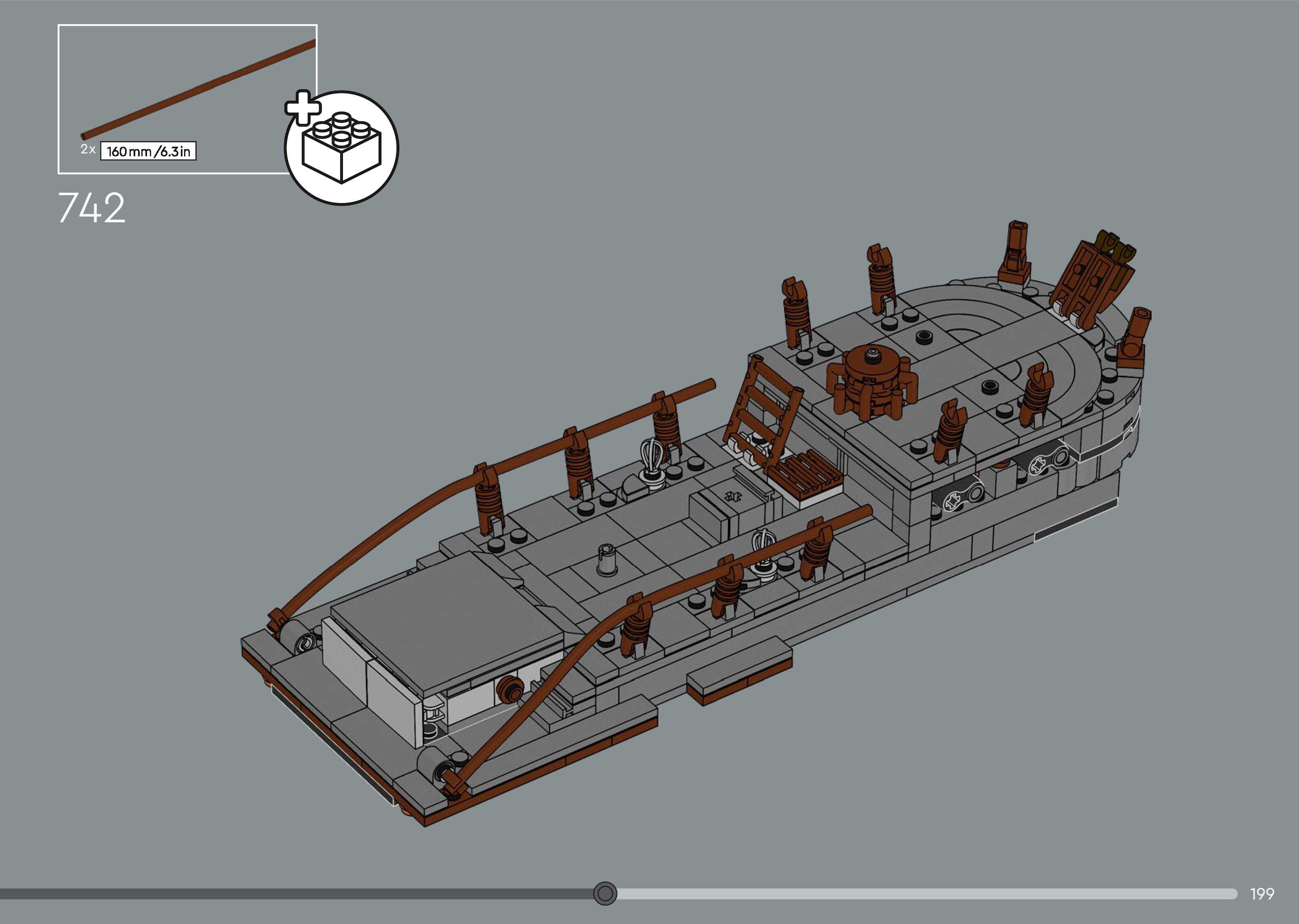Screen dimensions: 1299x924
Task: Click the unfilled light section of progress bar
Action: coord(921,894)
